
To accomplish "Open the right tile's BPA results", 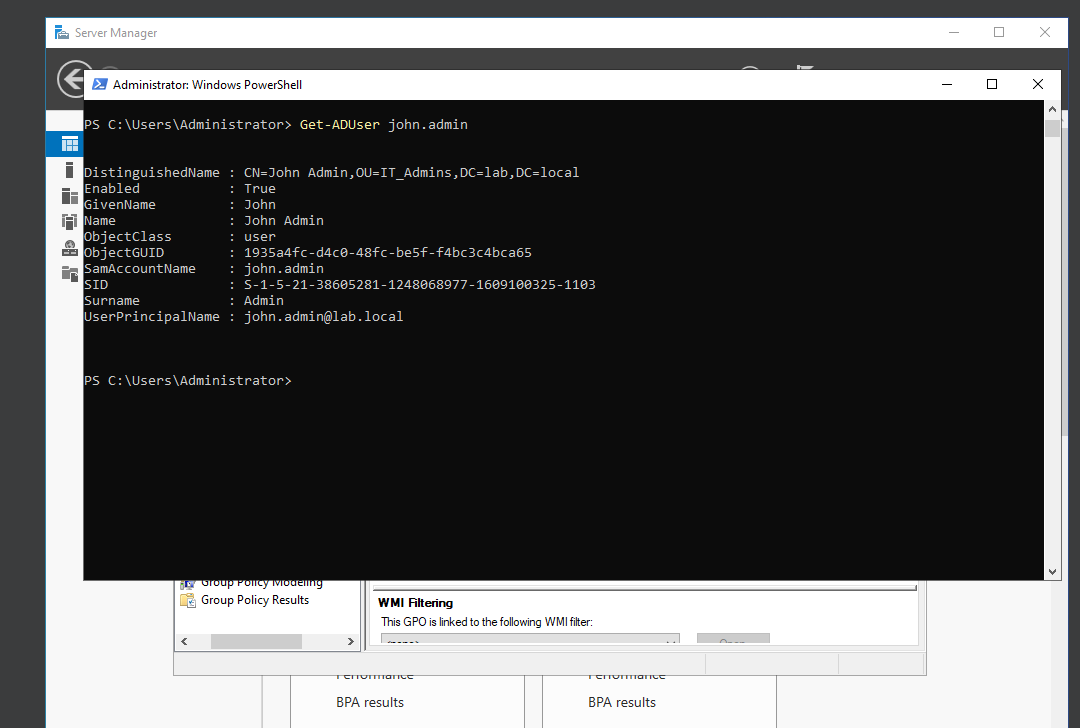I will (x=622, y=703).
